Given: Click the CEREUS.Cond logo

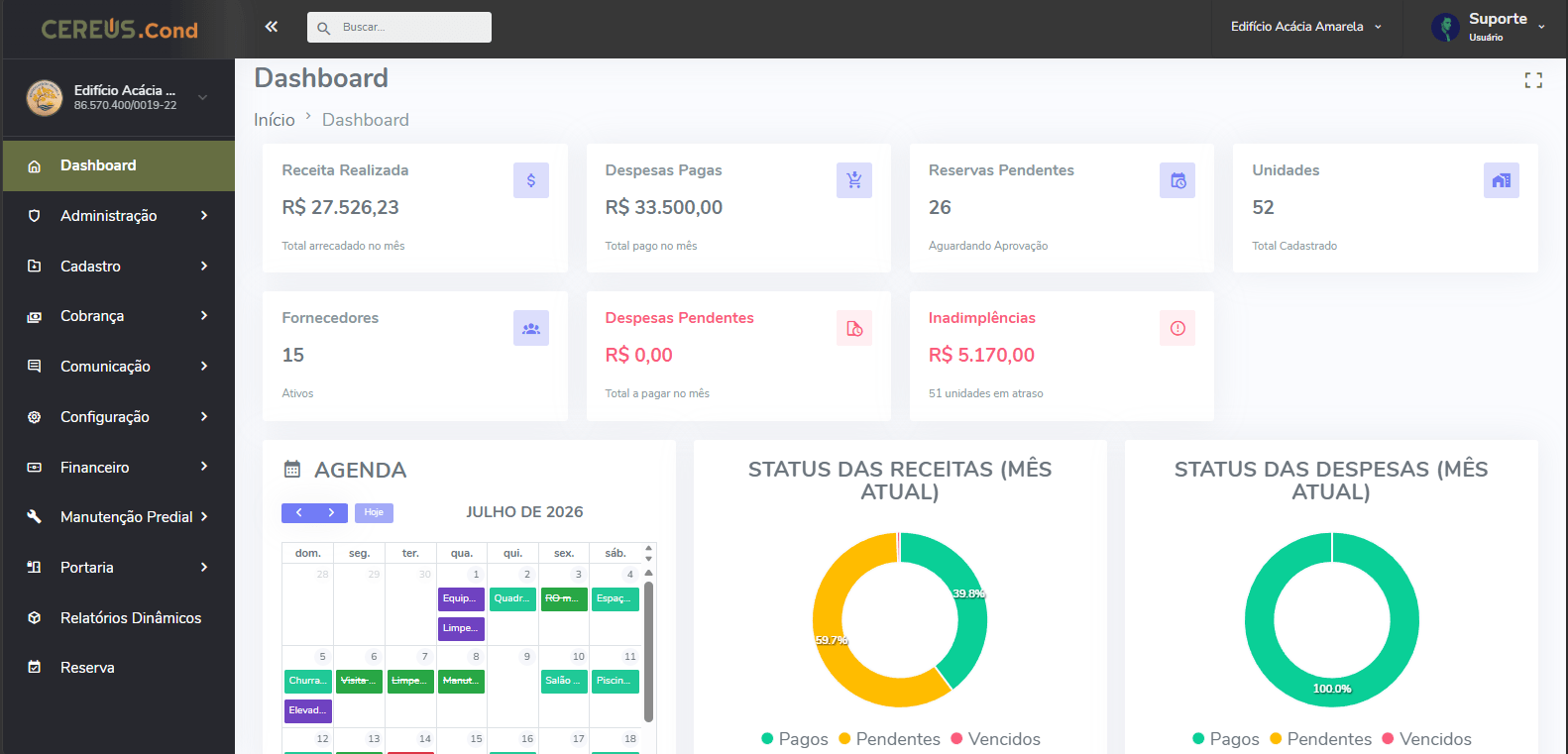Looking at the screenshot, I should point(119,29).
